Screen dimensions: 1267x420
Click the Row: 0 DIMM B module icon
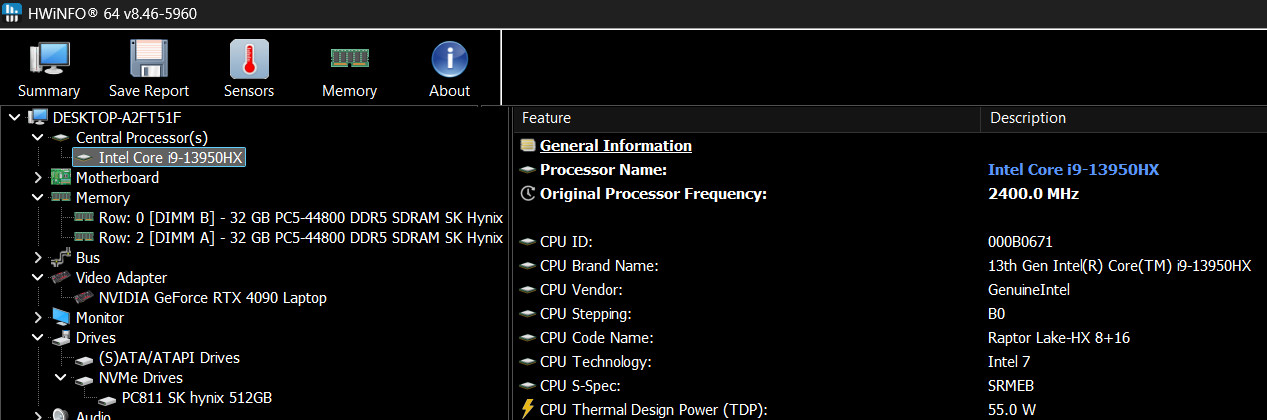tap(84, 217)
